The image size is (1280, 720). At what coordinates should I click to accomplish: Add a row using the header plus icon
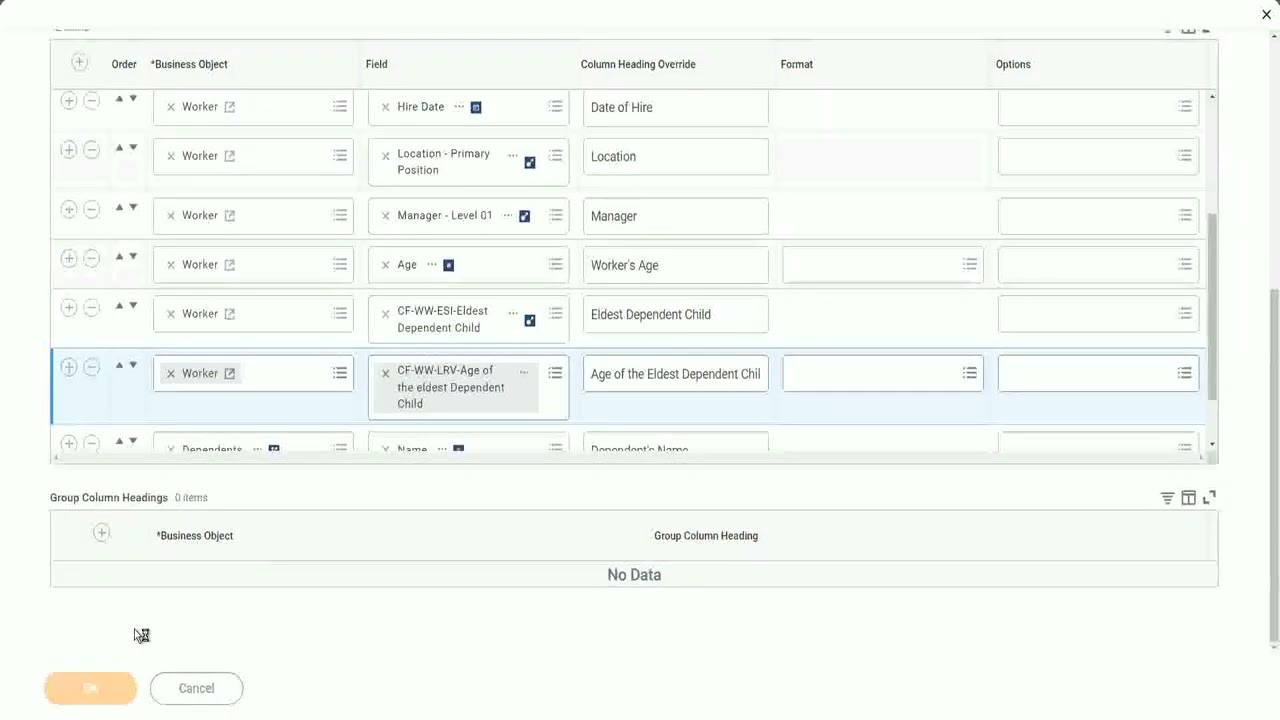[79, 63]
